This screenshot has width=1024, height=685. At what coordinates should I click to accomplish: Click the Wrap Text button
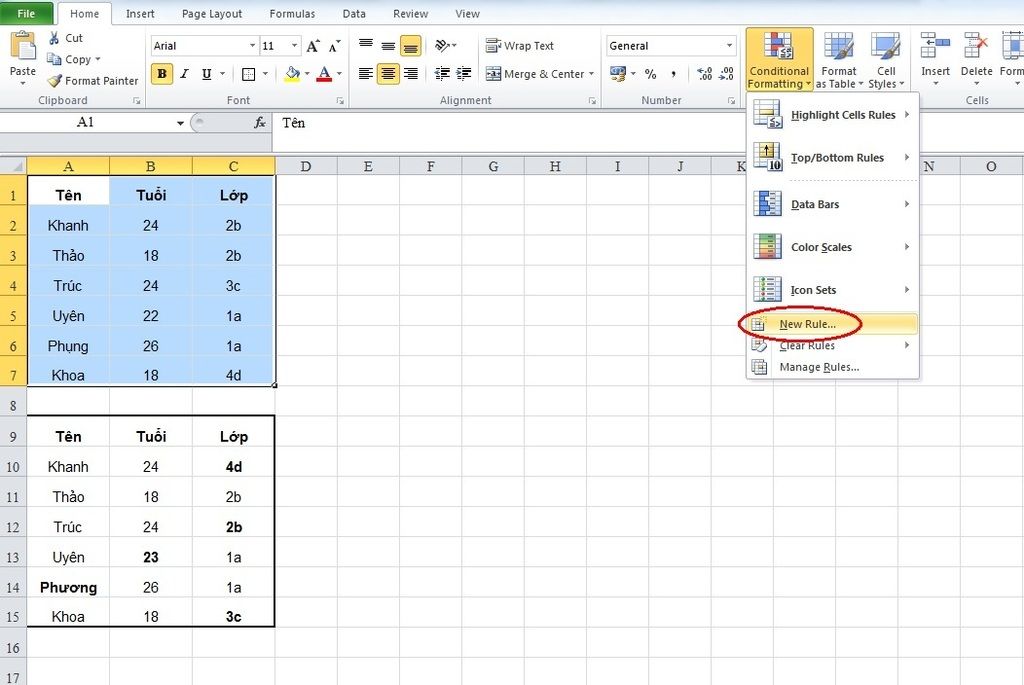[520, 46]
